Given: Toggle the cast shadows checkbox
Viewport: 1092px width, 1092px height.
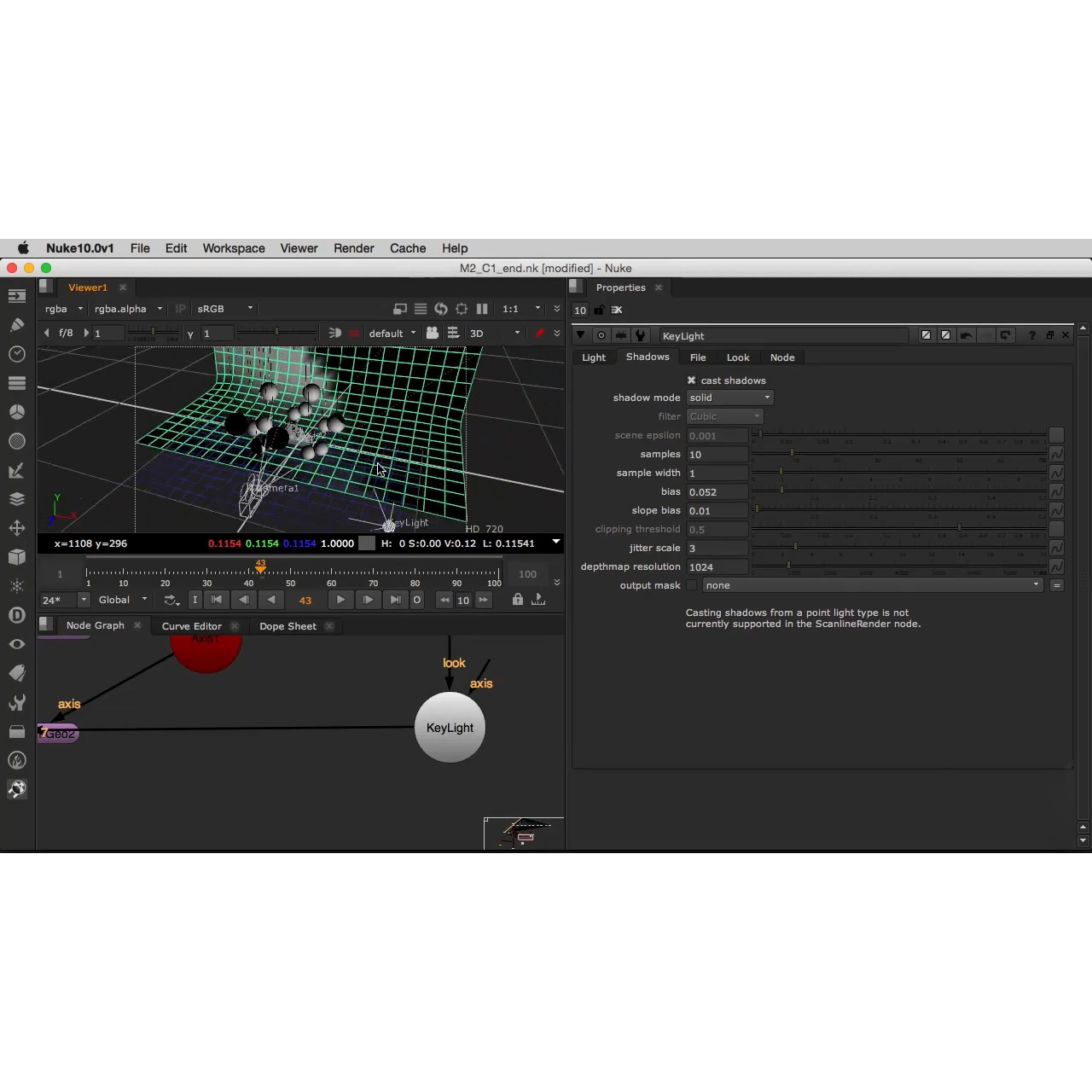Looking at the screenshot, I should coord(691,380).
